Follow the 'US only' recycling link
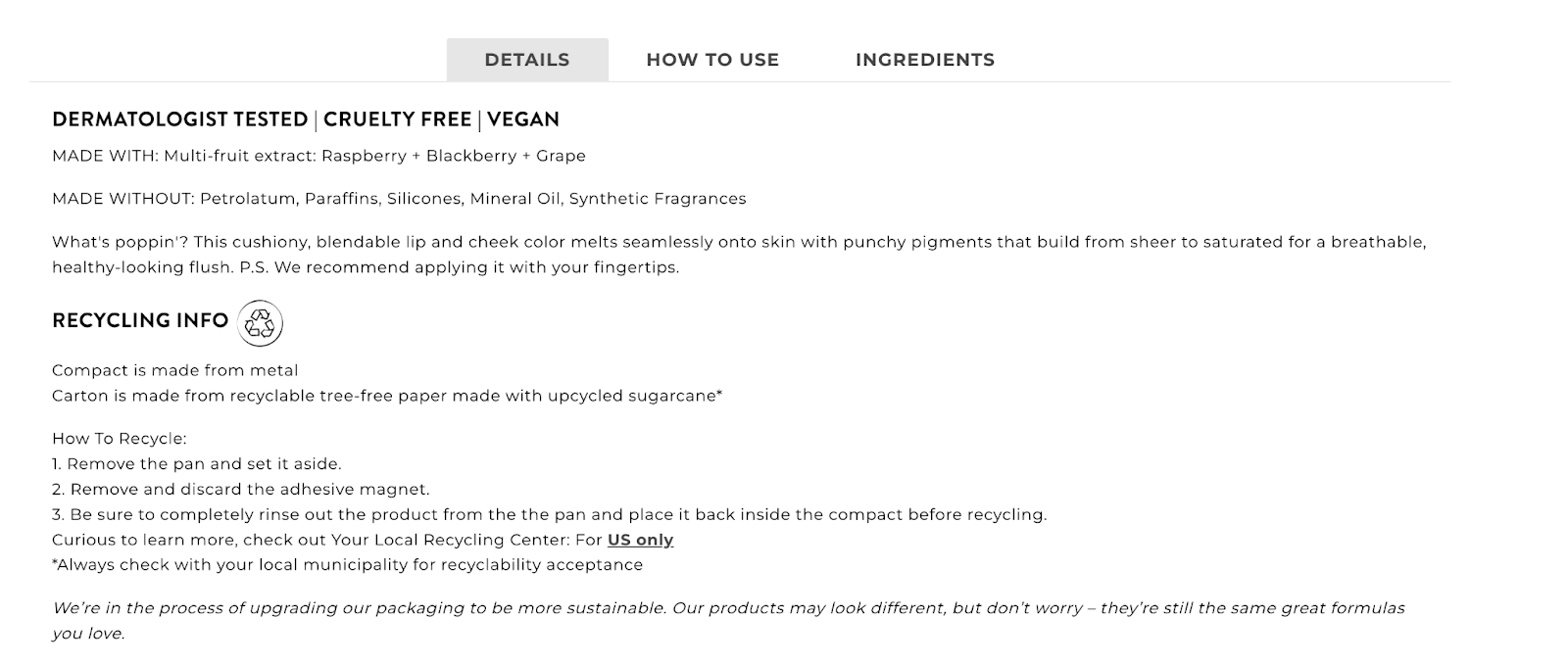Image resolution: width=1568 pixels, height=666 pixels. click(640, 540)
